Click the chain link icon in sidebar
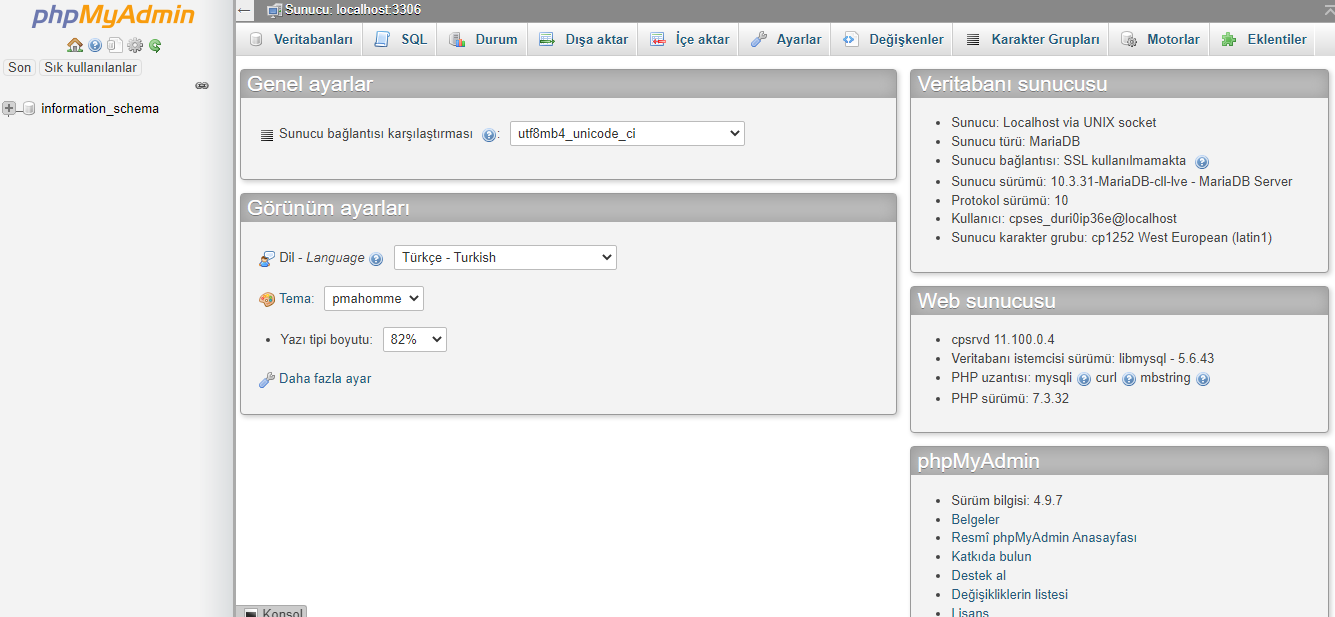This screenshot has width=1335, height=617. click(x=202, y=86)
